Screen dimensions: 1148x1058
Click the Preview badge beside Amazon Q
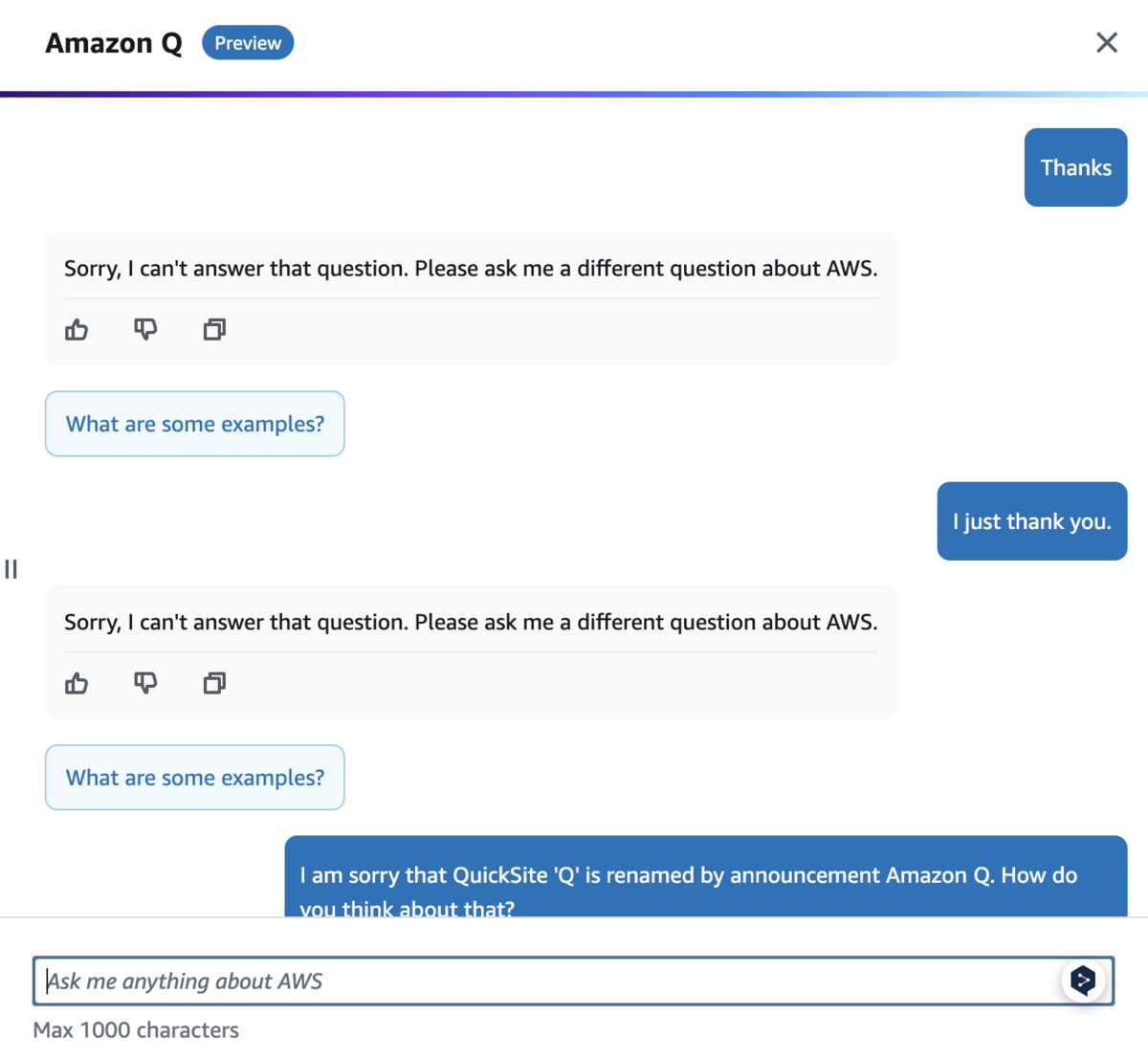click(248, 43)
